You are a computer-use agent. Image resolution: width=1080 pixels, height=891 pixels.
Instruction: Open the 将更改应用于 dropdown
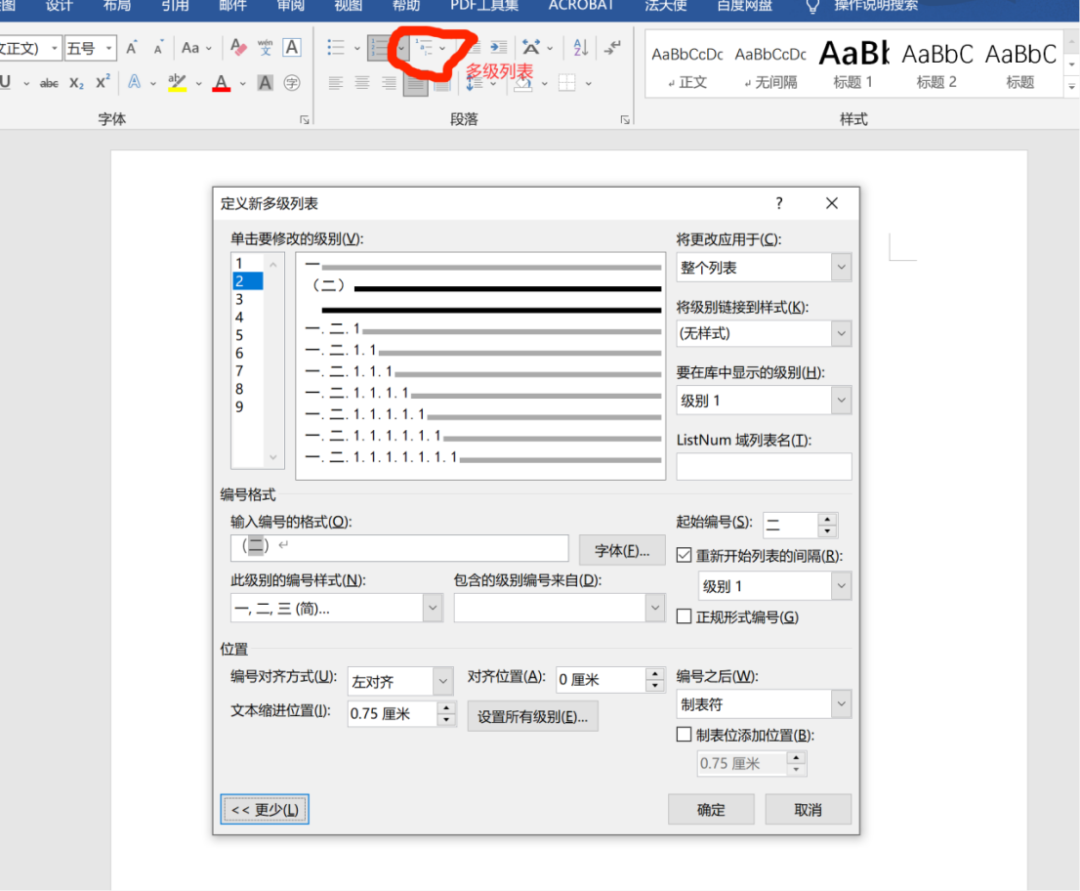764,268
